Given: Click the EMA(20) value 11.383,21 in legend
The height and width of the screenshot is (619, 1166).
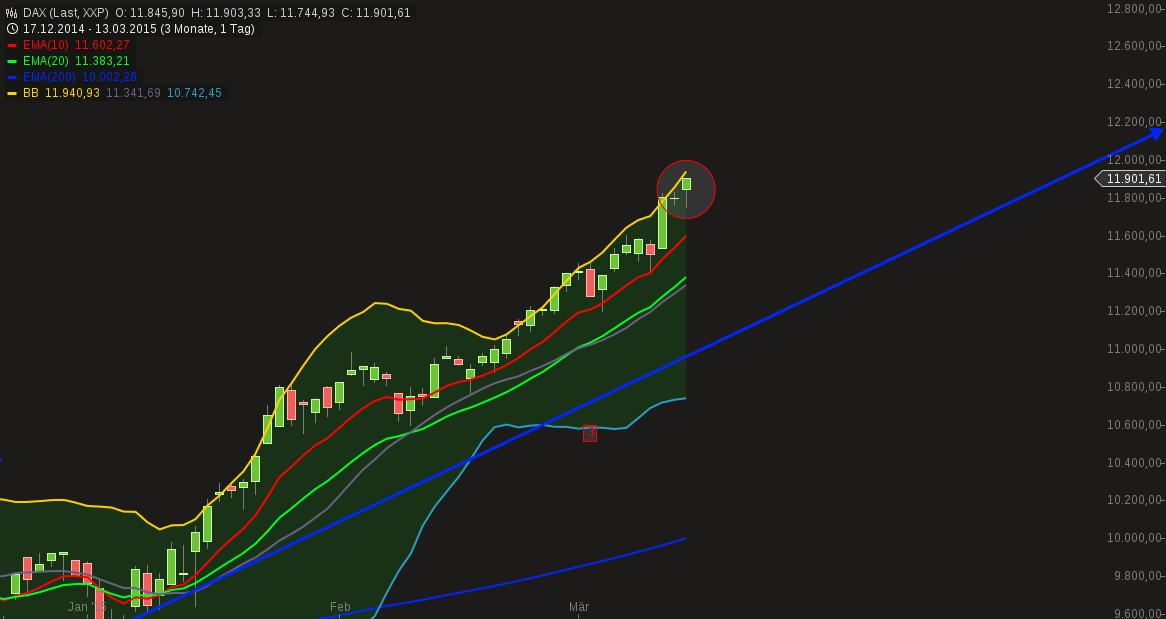Looking at the screenshot, I should coord(100,61).
